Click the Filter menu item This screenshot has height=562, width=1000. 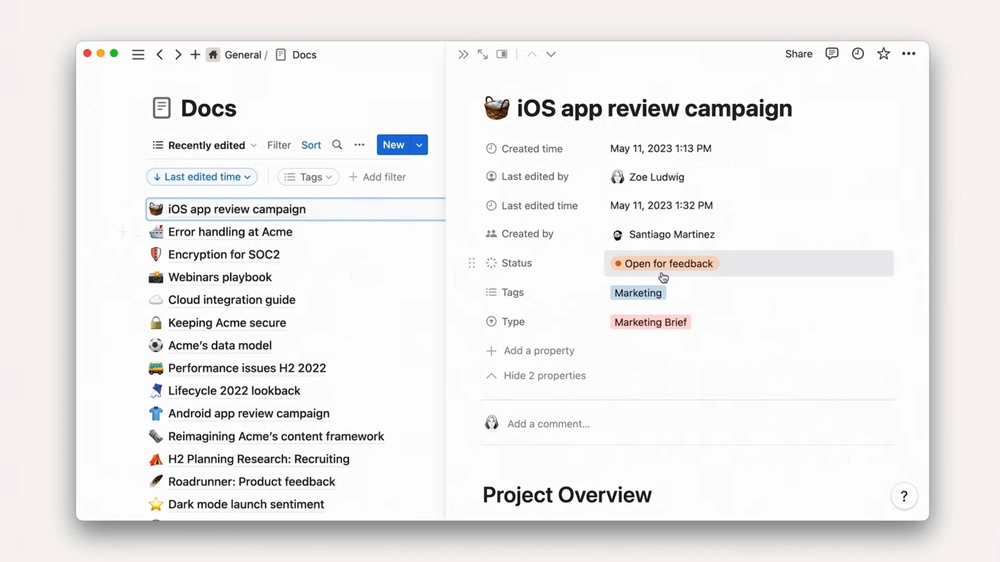pyautogui.click(x=279, y=145)
